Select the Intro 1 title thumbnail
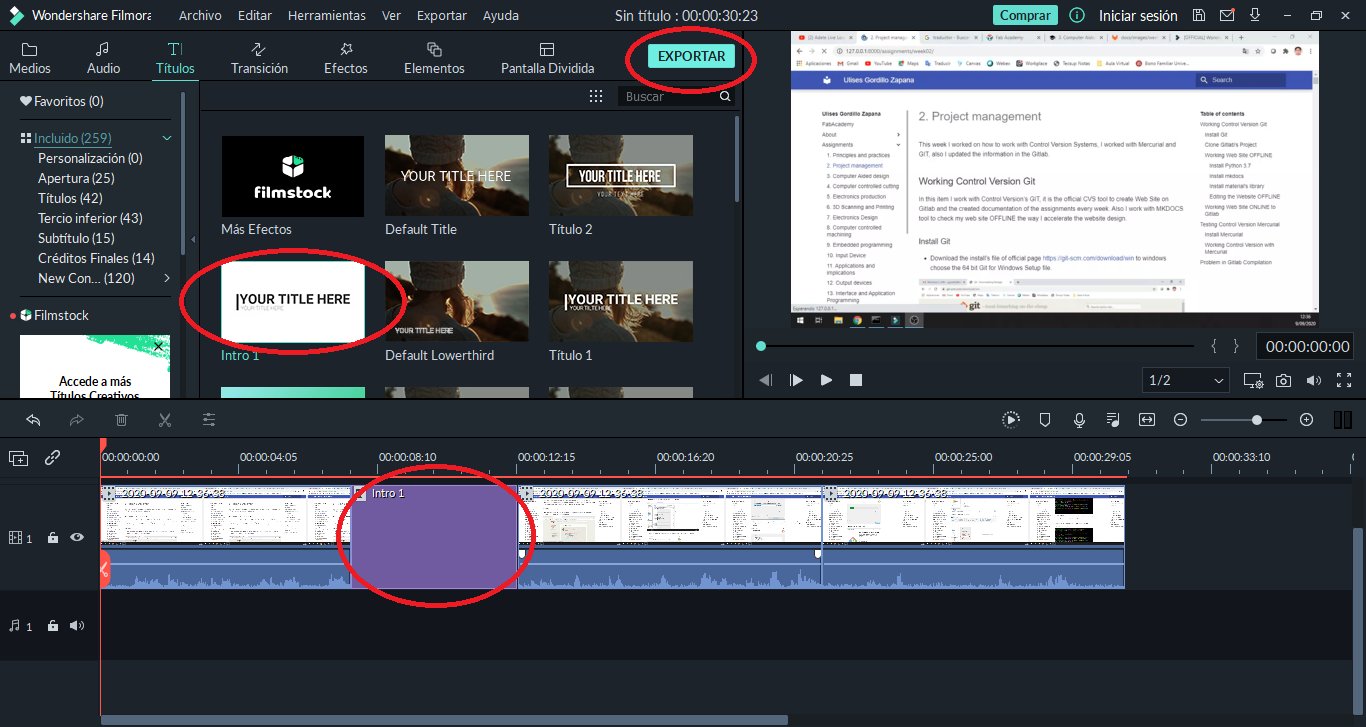The height and width of the screenshot is (727, 1366). click(293, 302)
